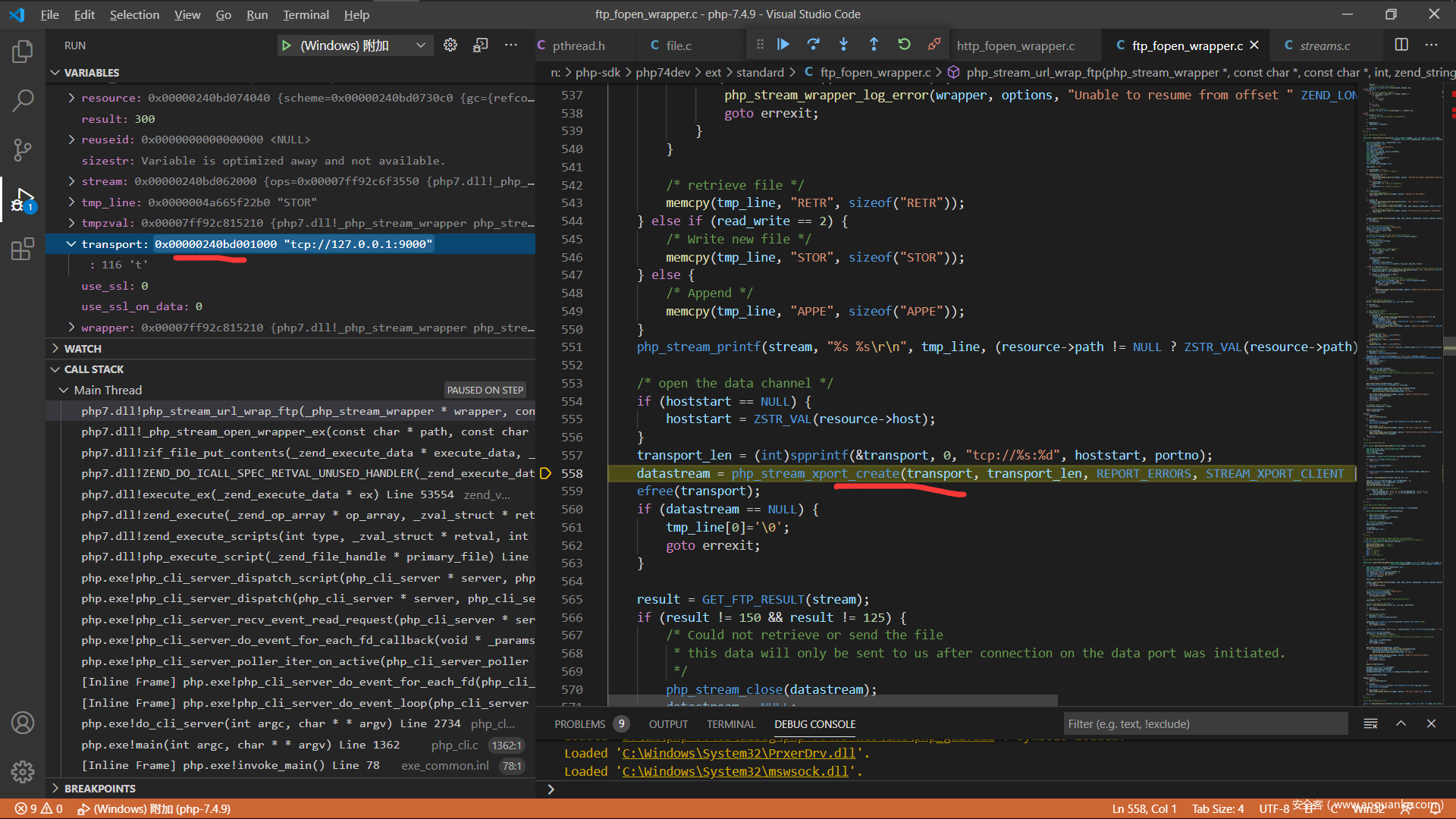Open the mswsock.dll path link
The height and width of the screenshot is (819, 1456).
[735, 771]
